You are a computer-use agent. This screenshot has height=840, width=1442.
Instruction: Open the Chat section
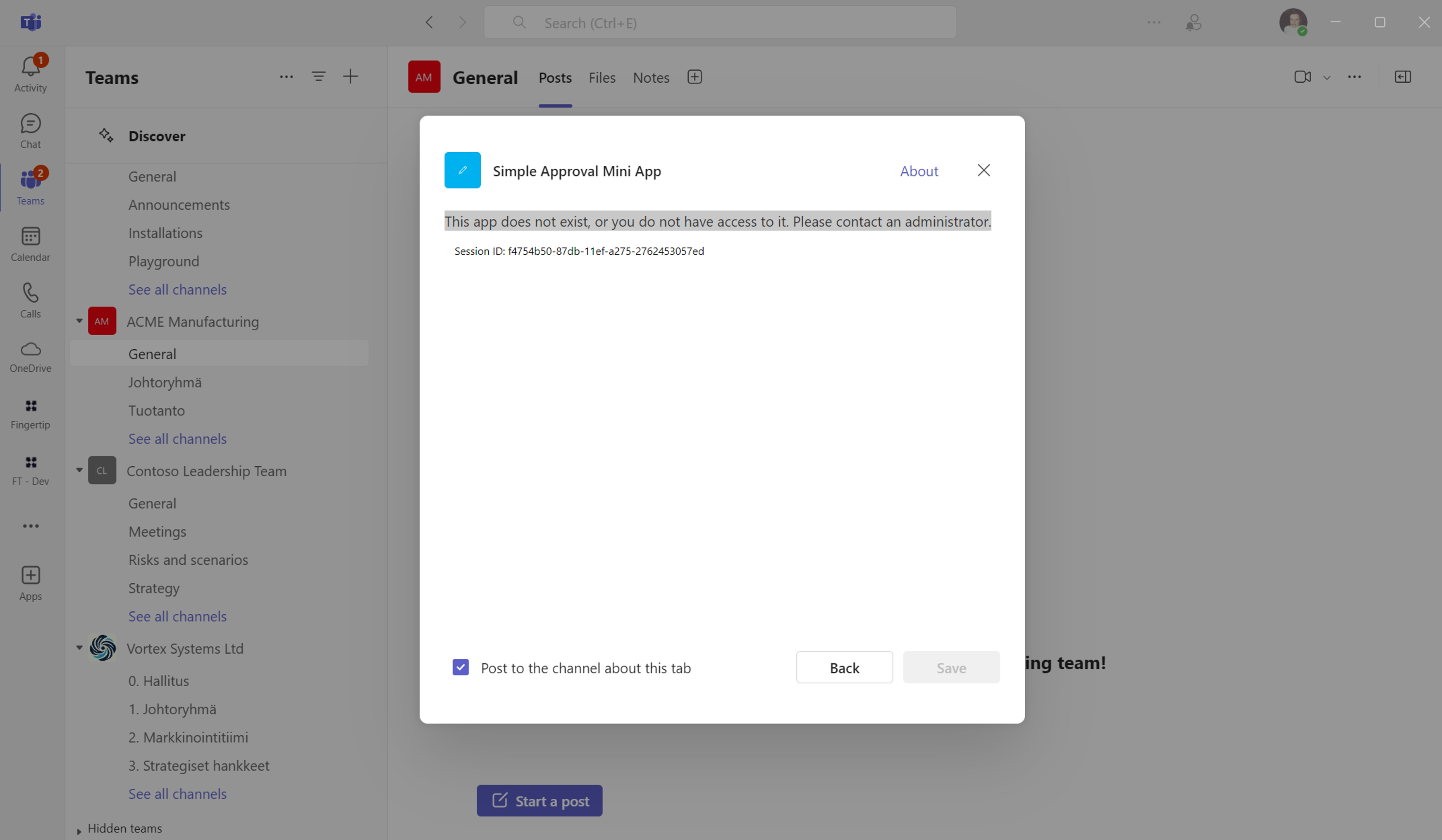pyautogui.click(x=30, y=130)
